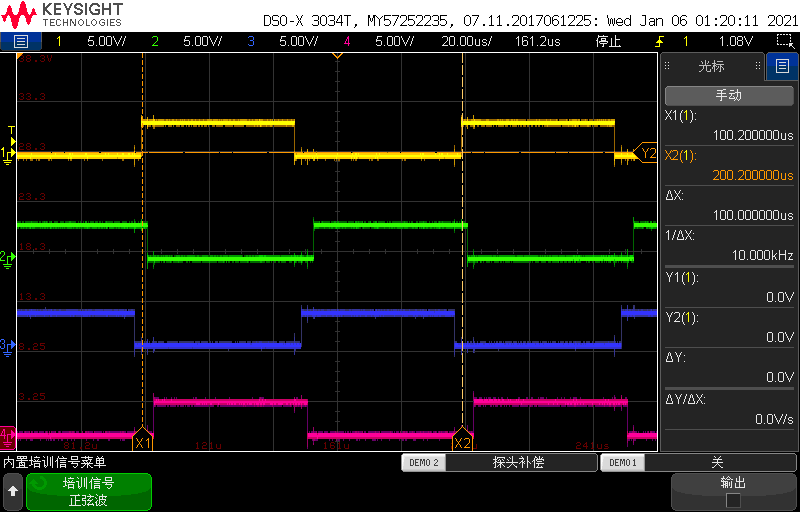Viewport: 800px width, 512px height.
Task: Select the ΔY readout field
Action: click(x=729, y=367)
